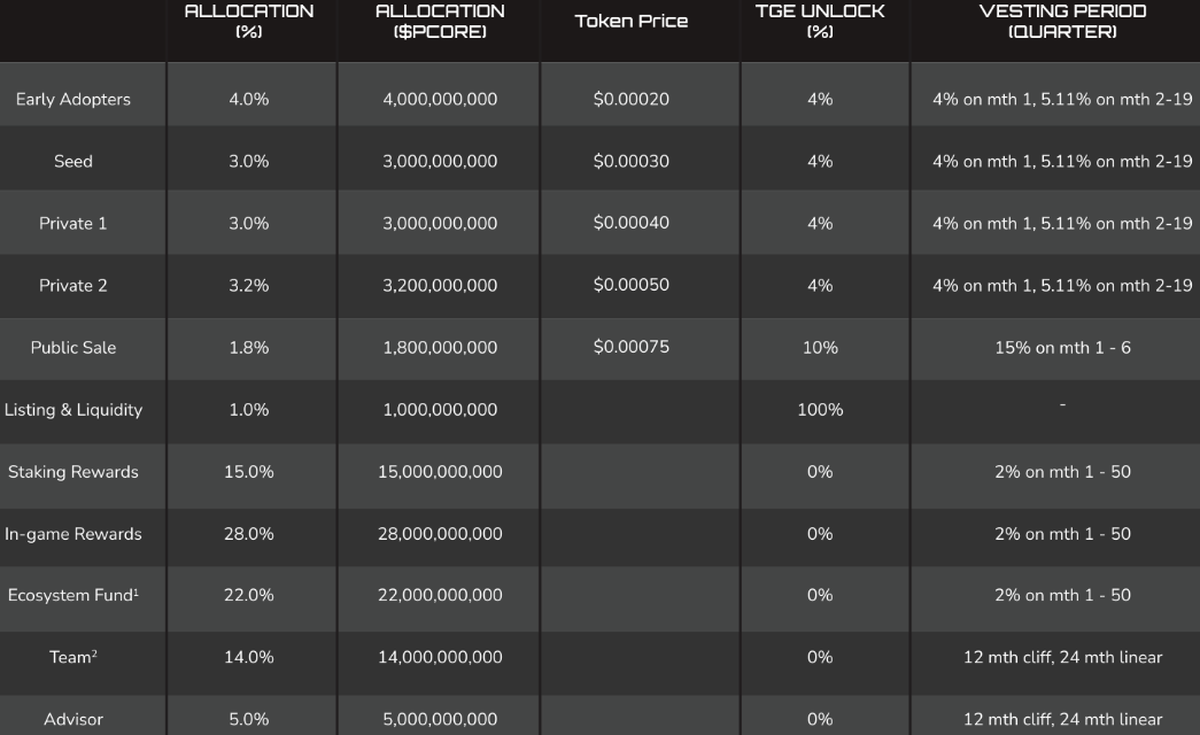Select the Seed row label
The height and width of the screenshot is (735, 1200).
pyautogui.click(x=73, y=161)
